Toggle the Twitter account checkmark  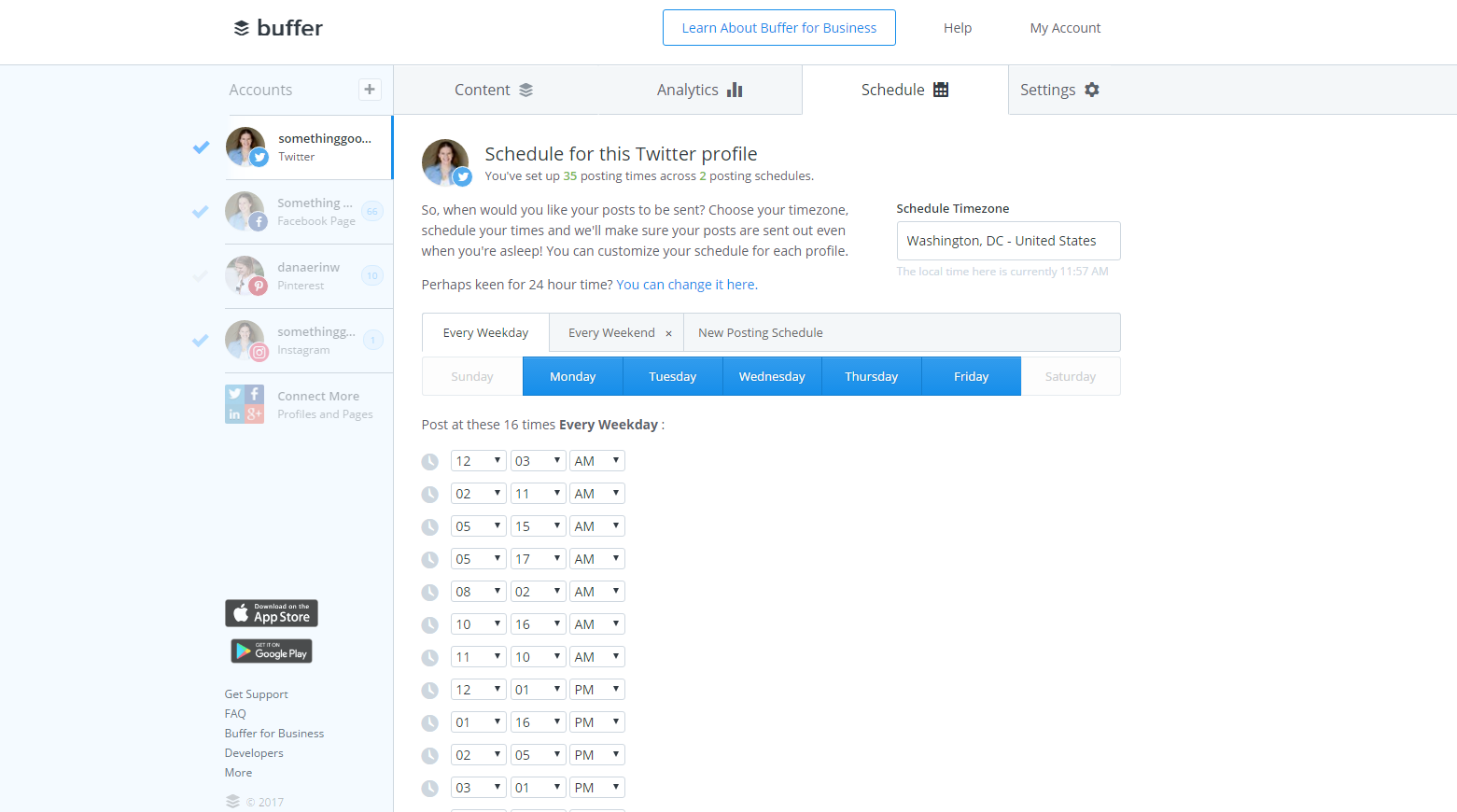[x=201, y=147]
